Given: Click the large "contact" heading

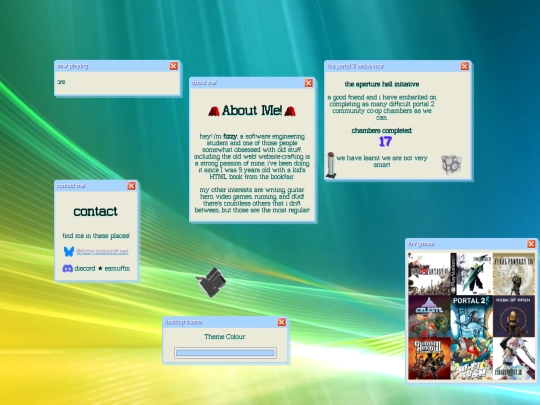Looking at the screenshot, I should coord(95,211).
